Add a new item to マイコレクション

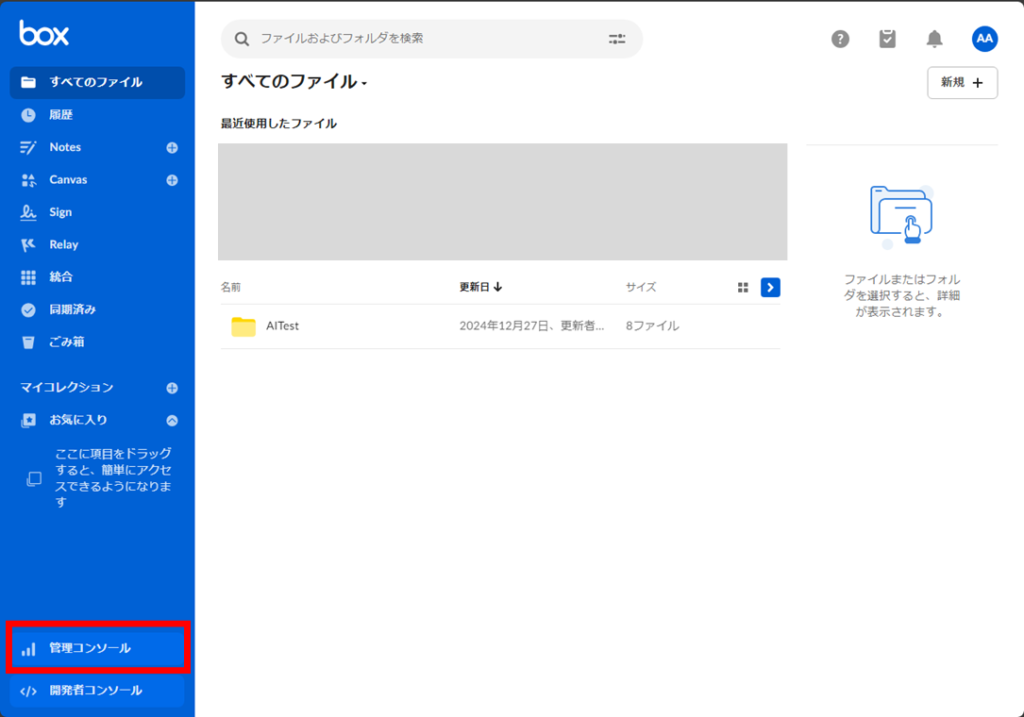[172, 387]
